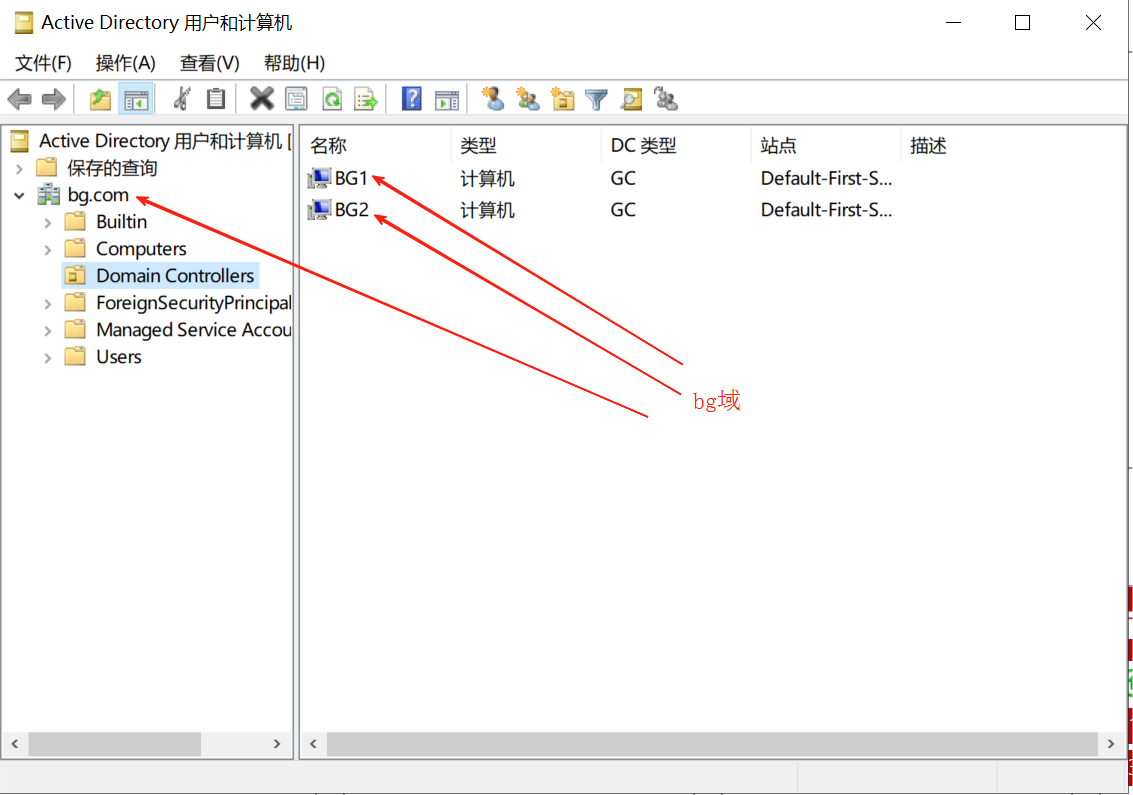Expand the 保存的查询 node
Image resolution: width=1133 pixels, height=795 pixels.
[x=20, y=168]
